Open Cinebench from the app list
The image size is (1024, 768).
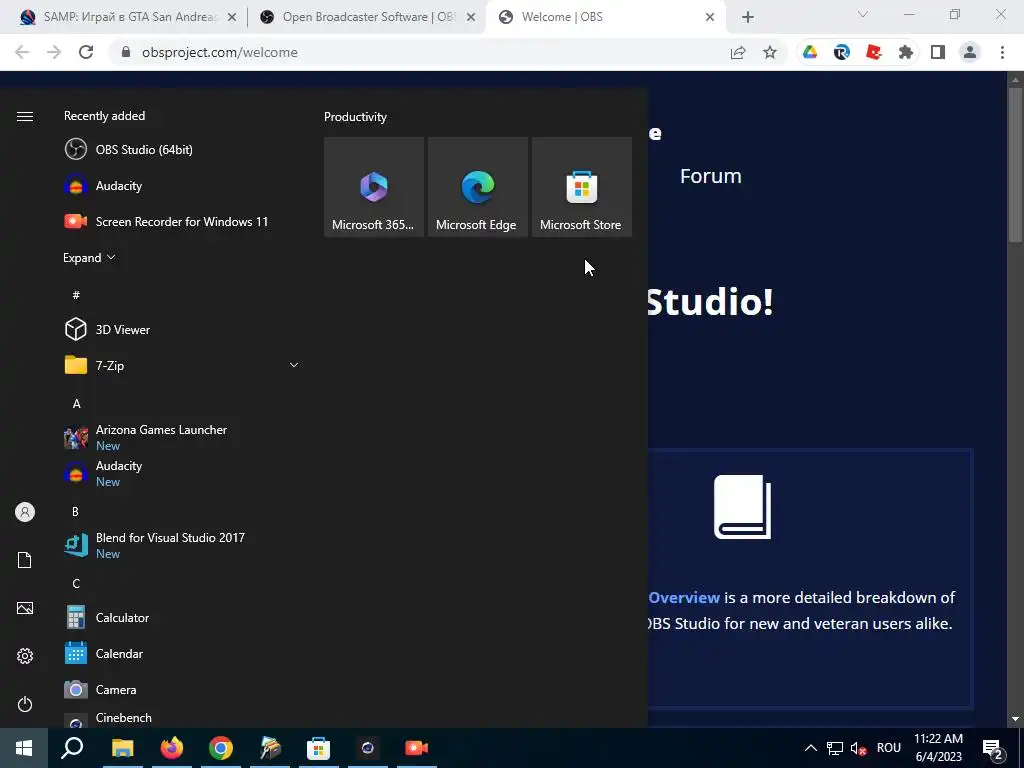click(x=182, y=718)
